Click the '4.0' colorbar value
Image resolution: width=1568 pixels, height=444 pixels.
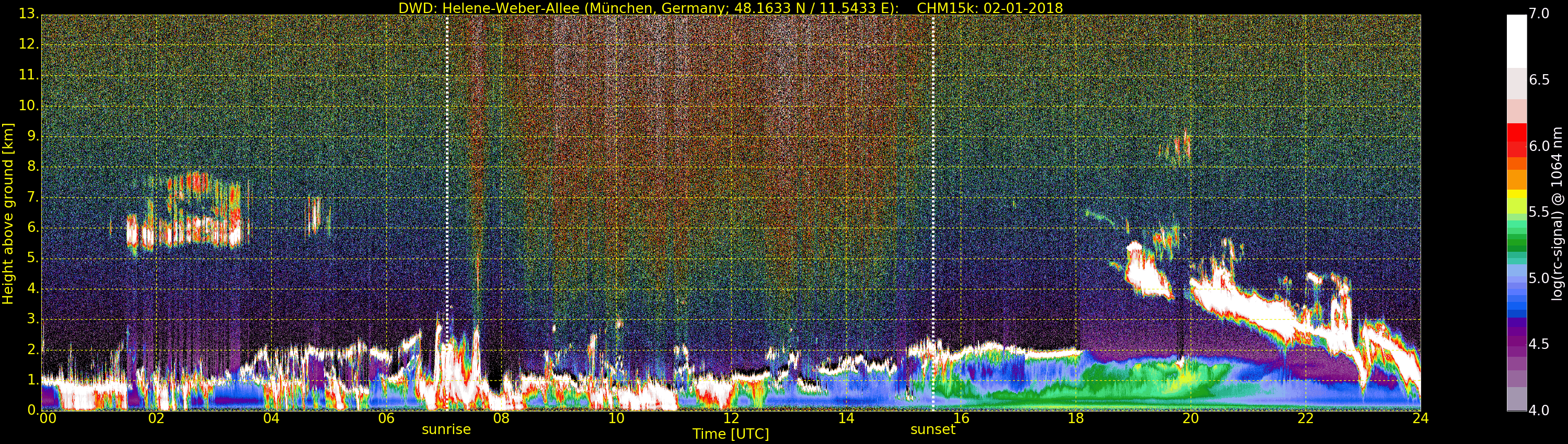click(1539, 411)
